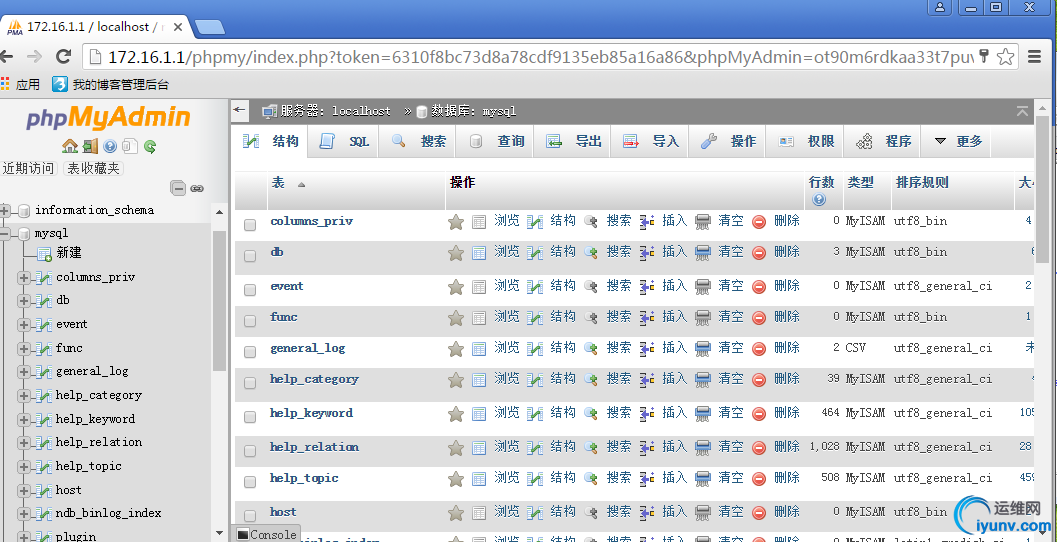Image resolution: width=1057 pixels, height=542 pixels.
Task: Click the favorite star for help_topic
Action: point(456,479)
